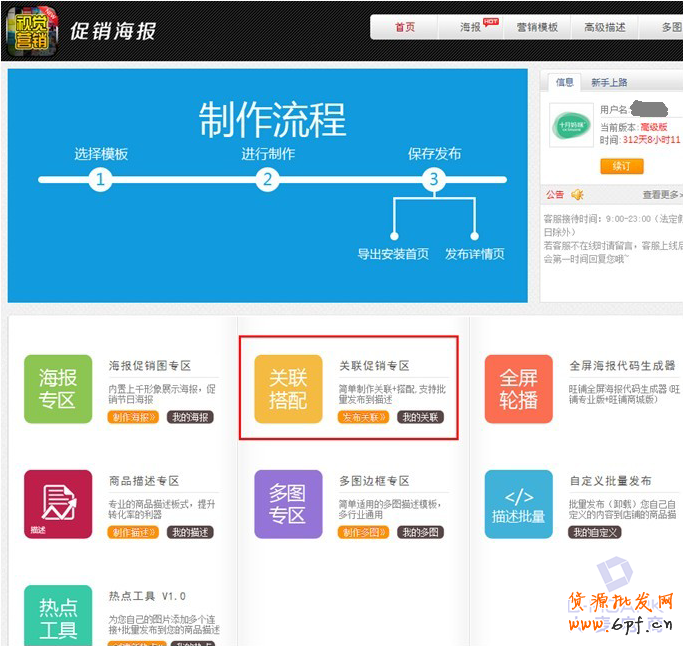Image resolution: width=683 pixels, height=646 pixels.
Task: Open the red 全屏轮播 tile icon
Action: coord(519,389)
